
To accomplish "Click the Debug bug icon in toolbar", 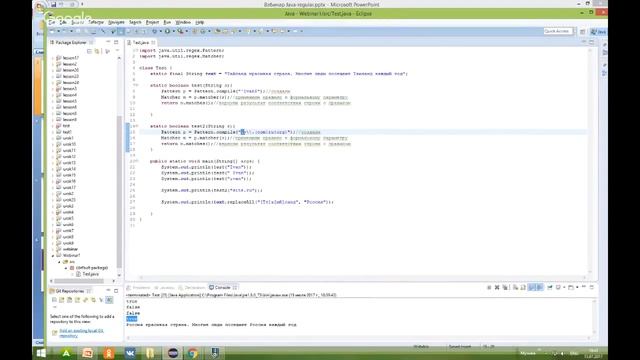I will (154, 31).
